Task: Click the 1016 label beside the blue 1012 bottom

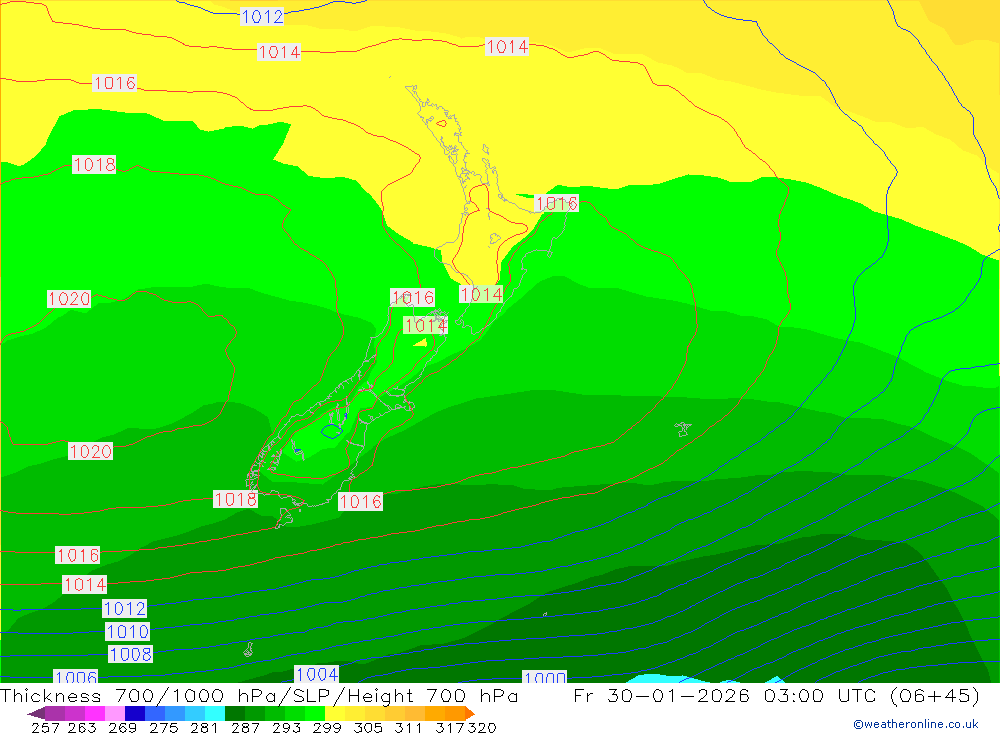Action: [78, 556]
